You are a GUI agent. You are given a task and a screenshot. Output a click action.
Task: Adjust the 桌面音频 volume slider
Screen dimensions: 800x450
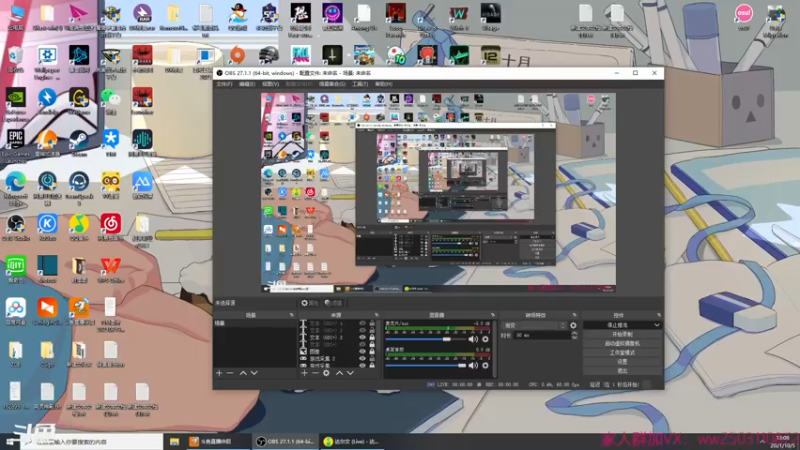[426, 365]
